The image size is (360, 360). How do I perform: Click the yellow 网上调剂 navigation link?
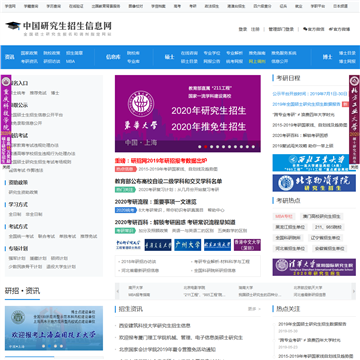coord(257,61)
